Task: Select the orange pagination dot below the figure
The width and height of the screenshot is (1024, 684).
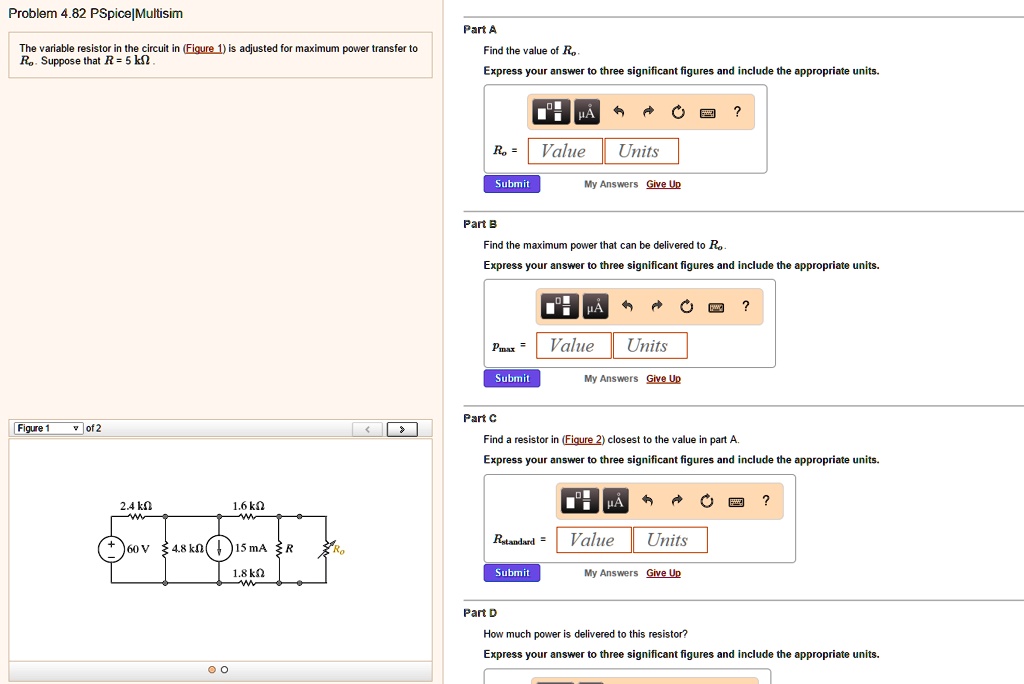Action: [x=210, y=670]
